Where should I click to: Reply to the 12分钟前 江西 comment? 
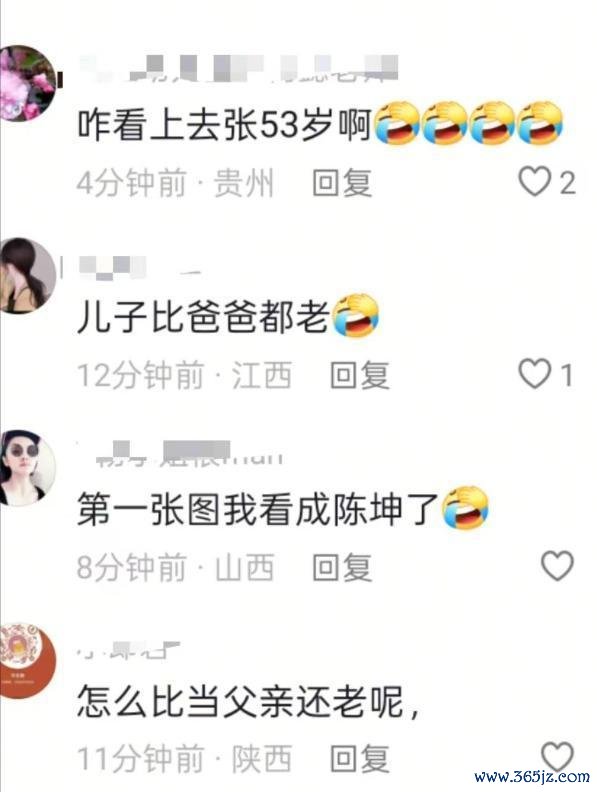click(360, 375)
